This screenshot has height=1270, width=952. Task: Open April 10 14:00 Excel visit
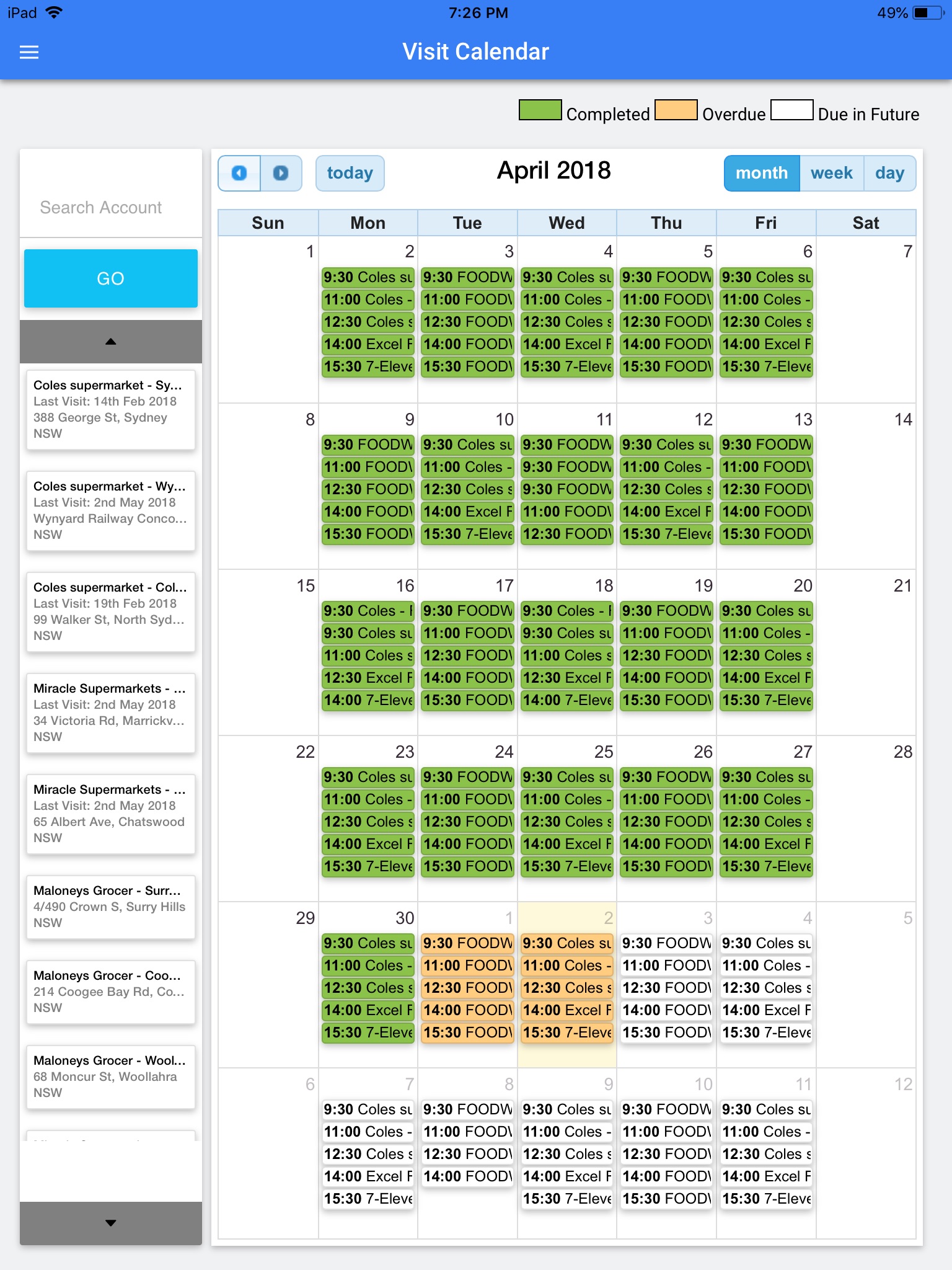pyautogui.click(x=468, y=512)
